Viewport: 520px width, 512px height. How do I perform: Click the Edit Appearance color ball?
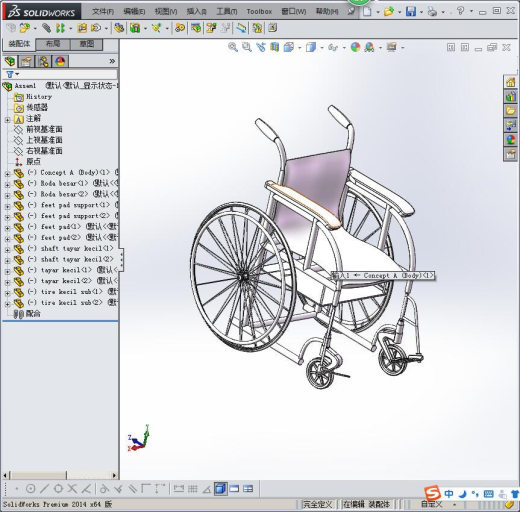click(x=355, y=47)
